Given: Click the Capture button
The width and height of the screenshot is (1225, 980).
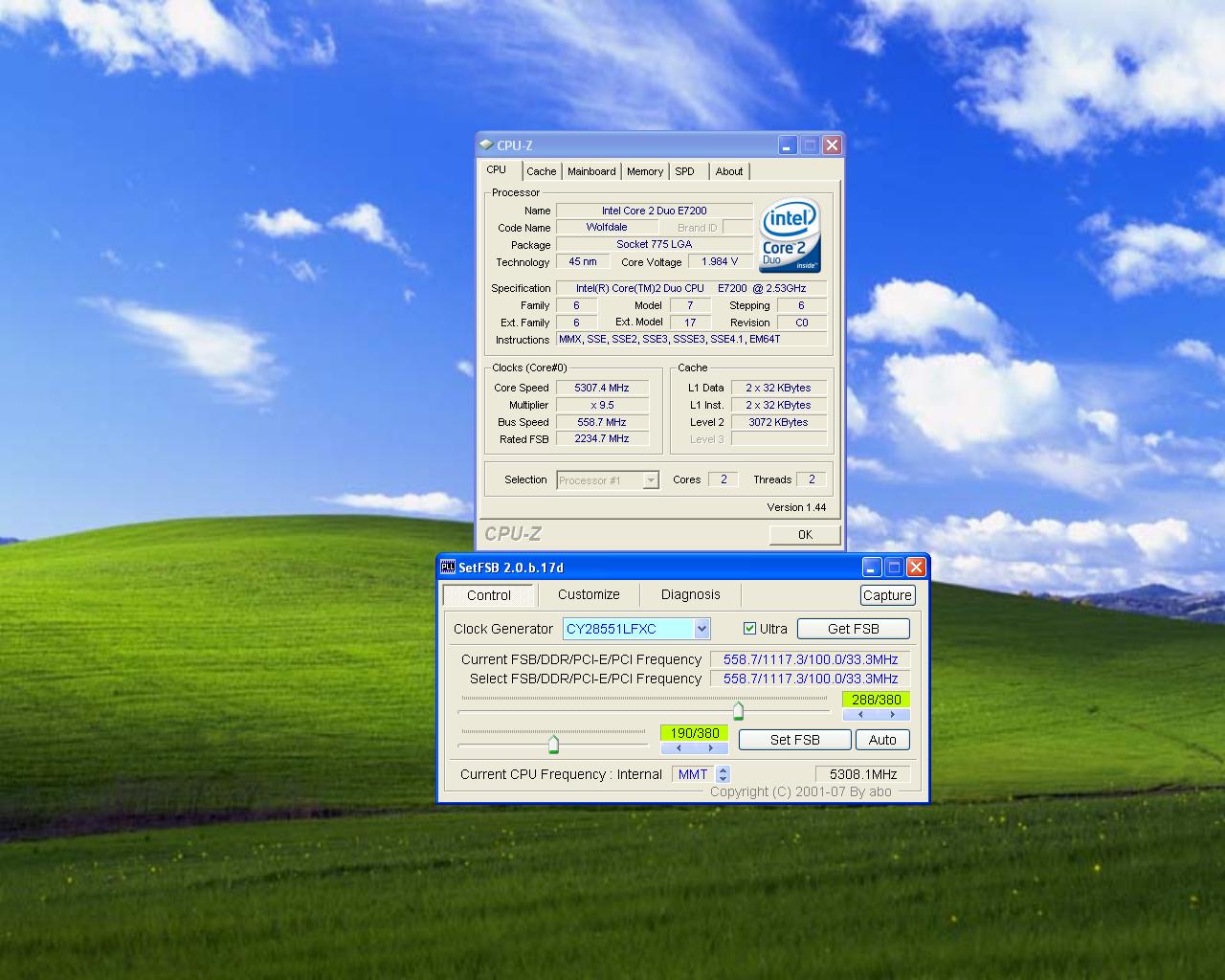Looking at the screenshot, I should [887, 595].
